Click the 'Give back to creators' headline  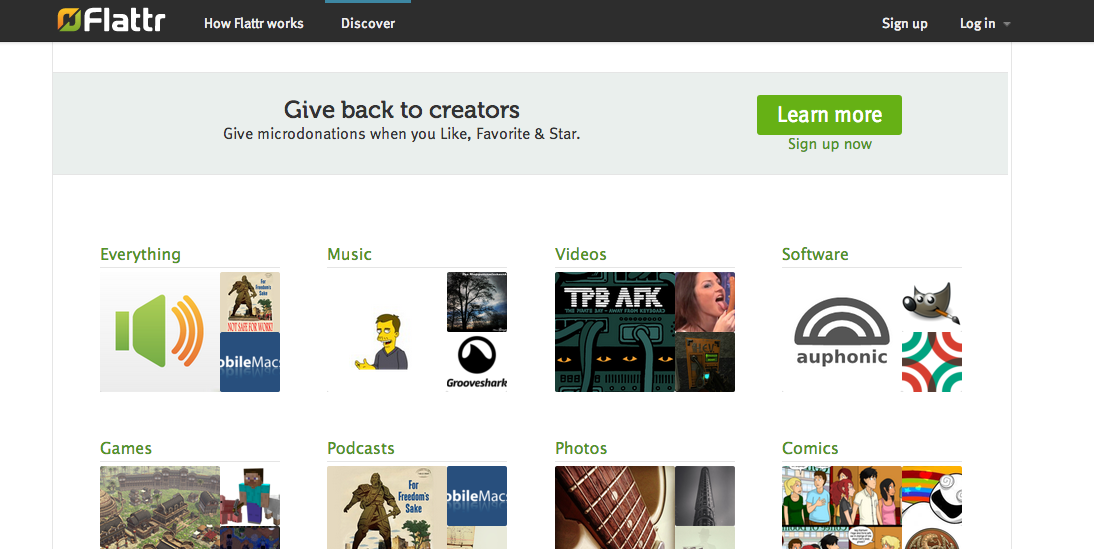402,110
